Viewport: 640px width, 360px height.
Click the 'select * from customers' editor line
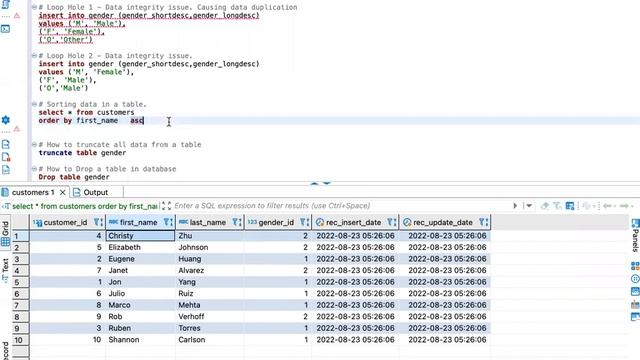[86, 112]
